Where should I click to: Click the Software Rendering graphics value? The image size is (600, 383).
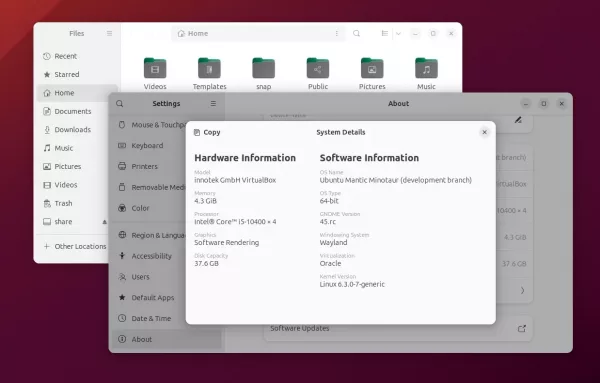point(227,243)
